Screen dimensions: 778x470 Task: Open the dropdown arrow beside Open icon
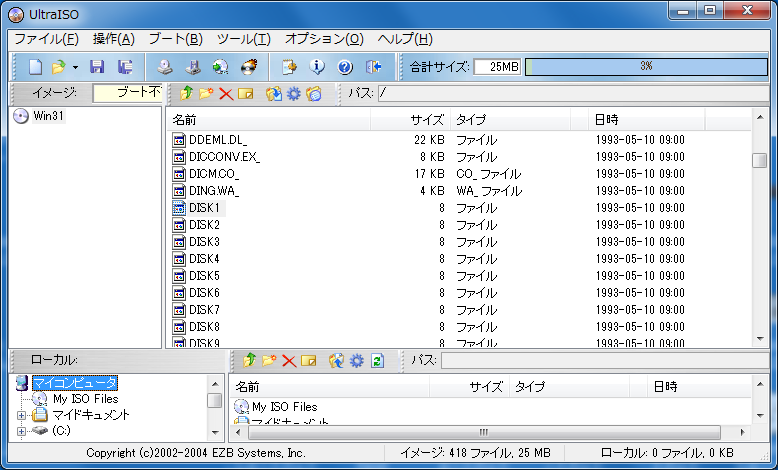click(75, 68)
